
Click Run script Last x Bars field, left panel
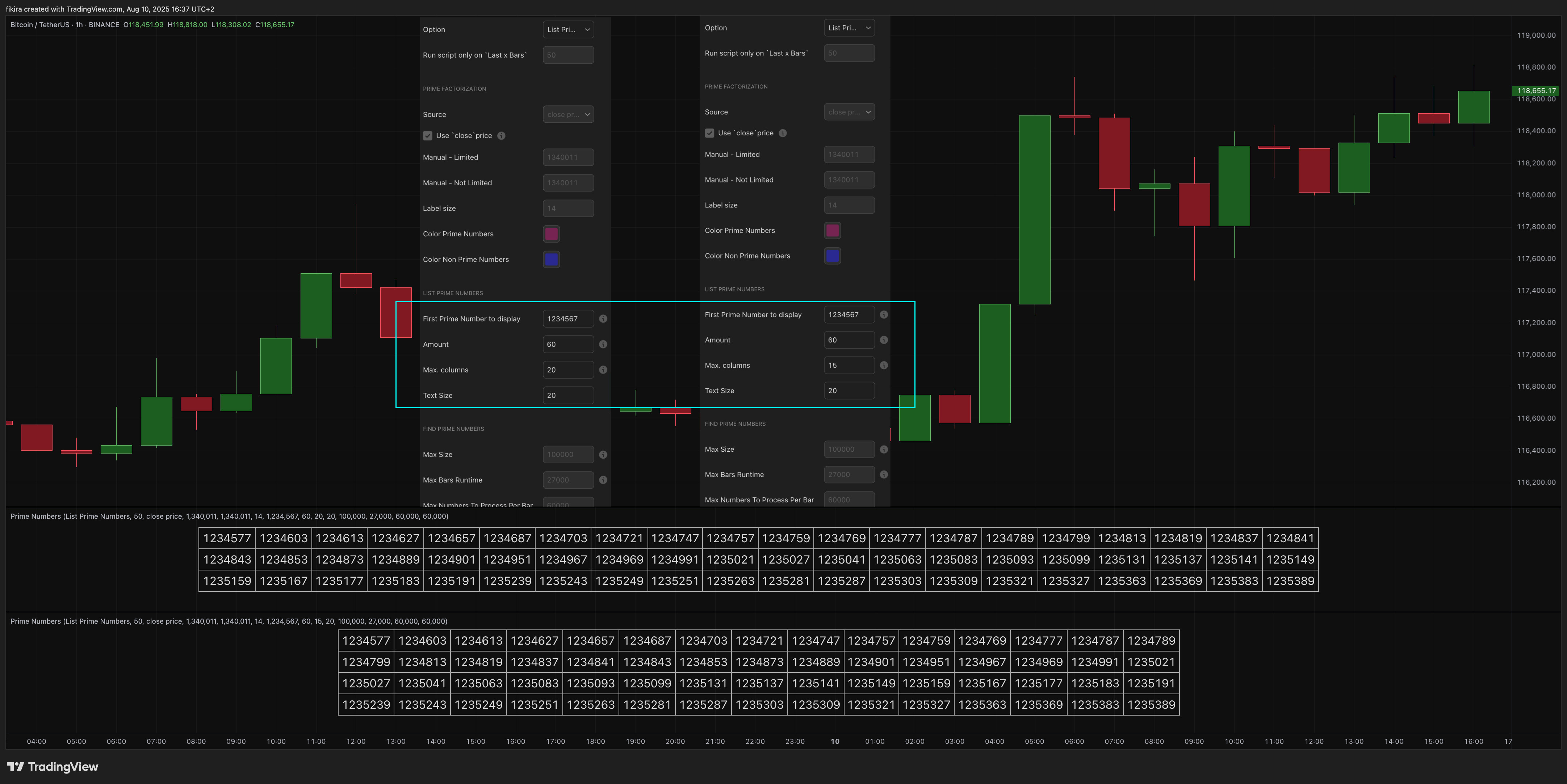tap(568, 55)
